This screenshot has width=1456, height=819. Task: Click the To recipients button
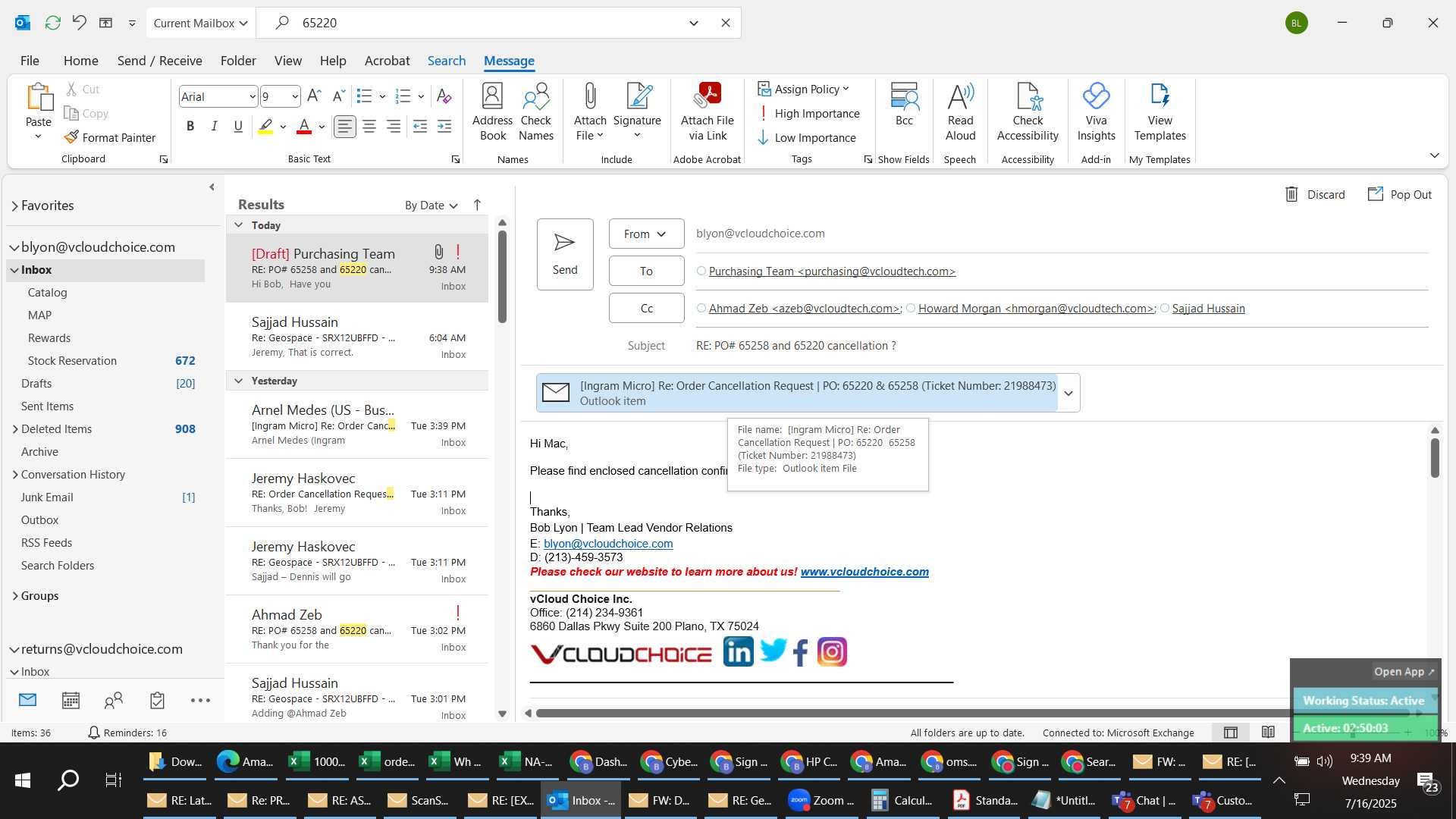646,271
